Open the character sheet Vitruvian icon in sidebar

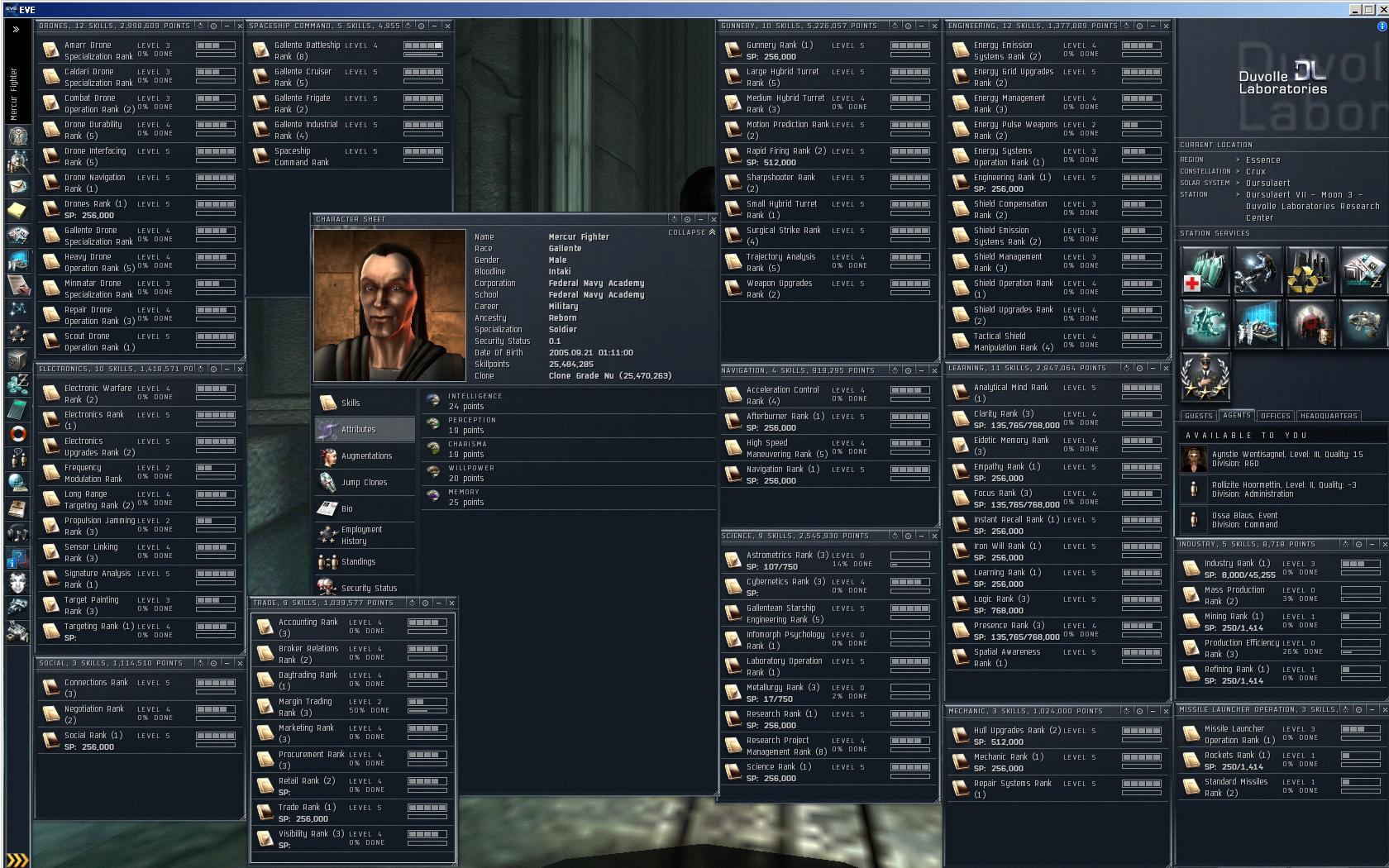18,136
